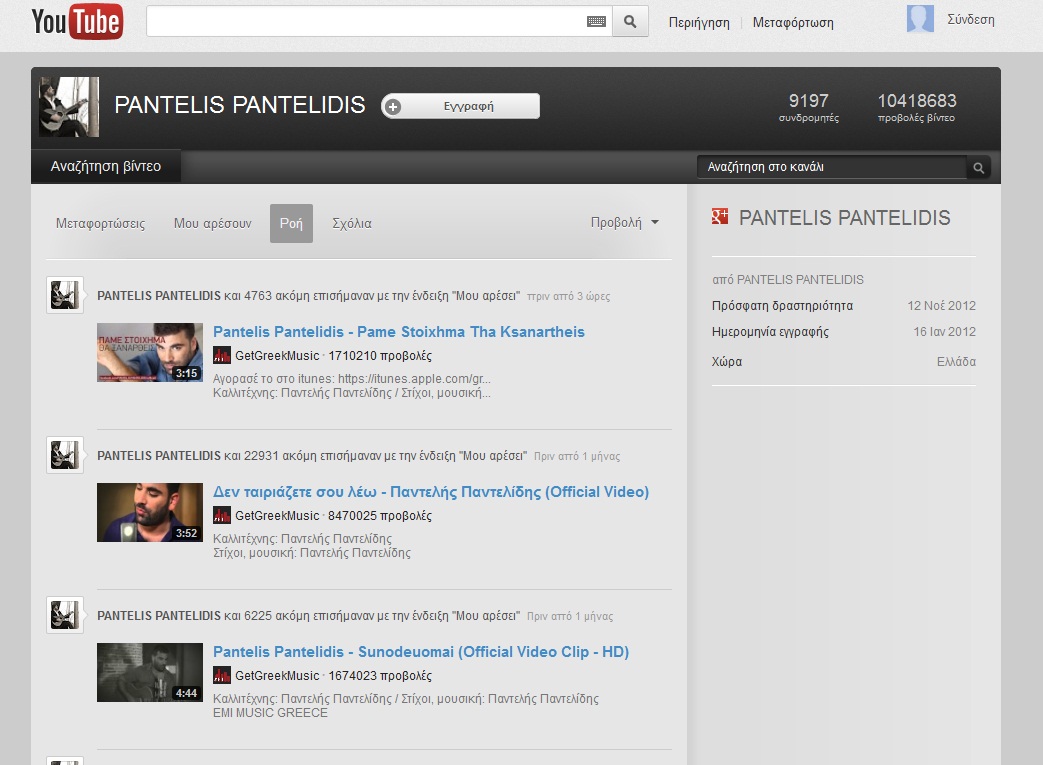Open the Google+ icon in sidebar
This screenshot has height=765, width=1043.
[x=720, y=216]
